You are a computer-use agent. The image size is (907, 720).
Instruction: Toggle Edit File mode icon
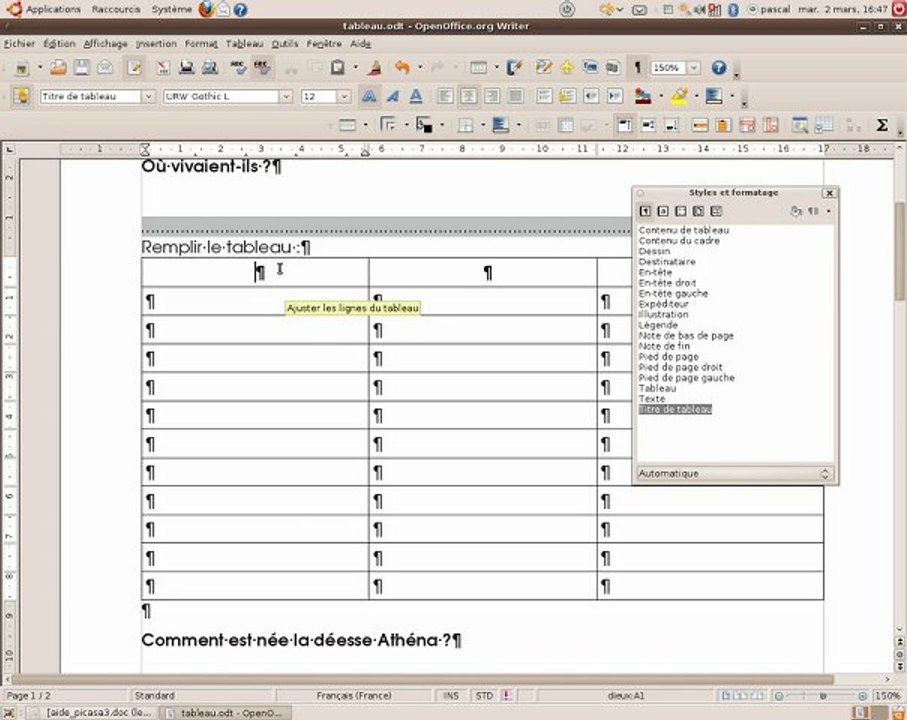134,68
